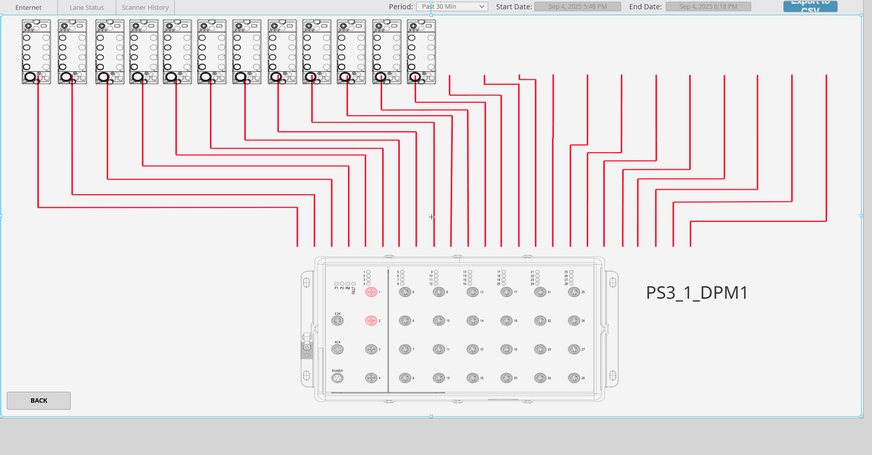Click the ACA connector on the DPM
Viewport: 872px width, 455px height.
[338, 349]
